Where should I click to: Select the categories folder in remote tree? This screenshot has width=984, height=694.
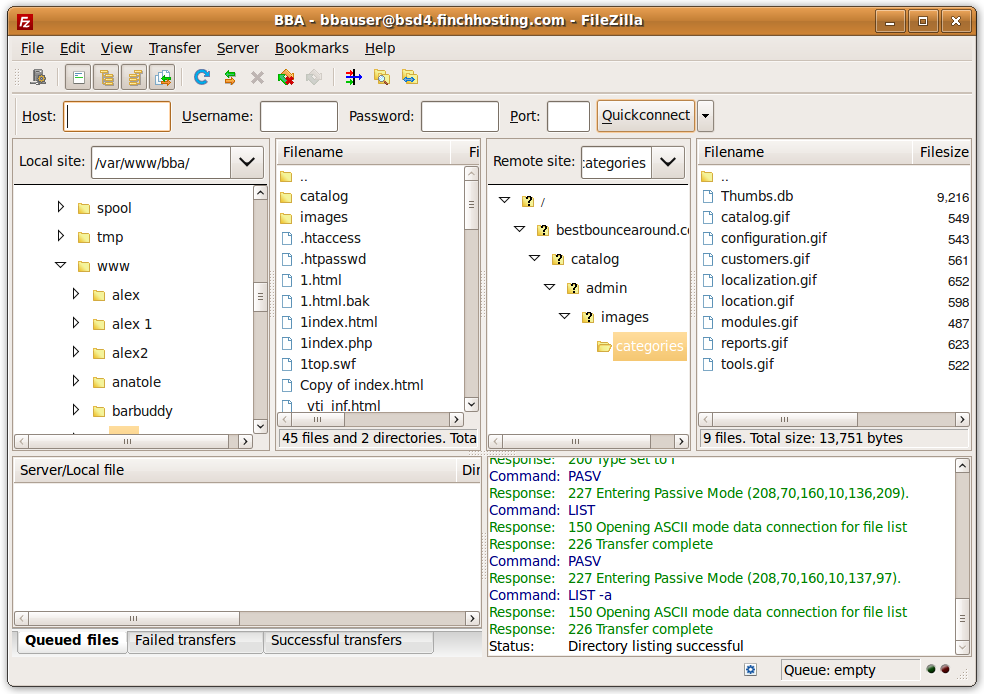click(x=649, y=346)
